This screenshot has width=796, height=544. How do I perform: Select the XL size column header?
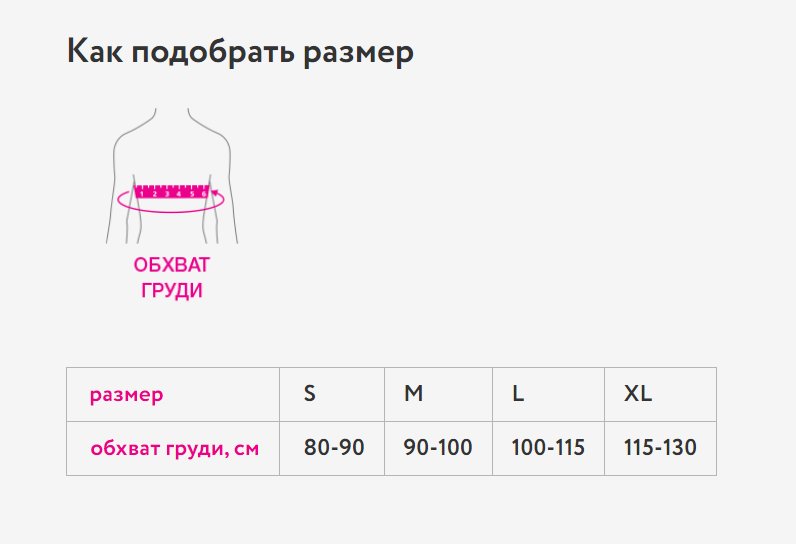[638, 394]
